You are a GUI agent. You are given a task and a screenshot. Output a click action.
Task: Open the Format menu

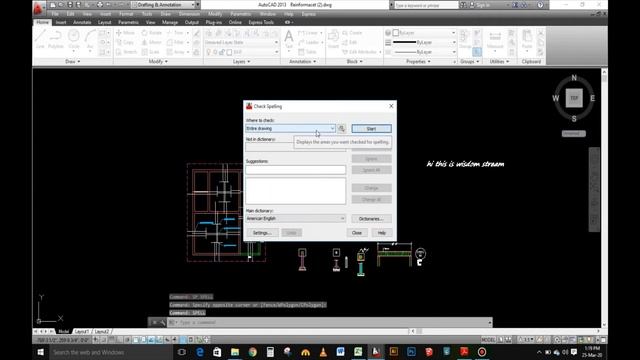tap(126, 14)
